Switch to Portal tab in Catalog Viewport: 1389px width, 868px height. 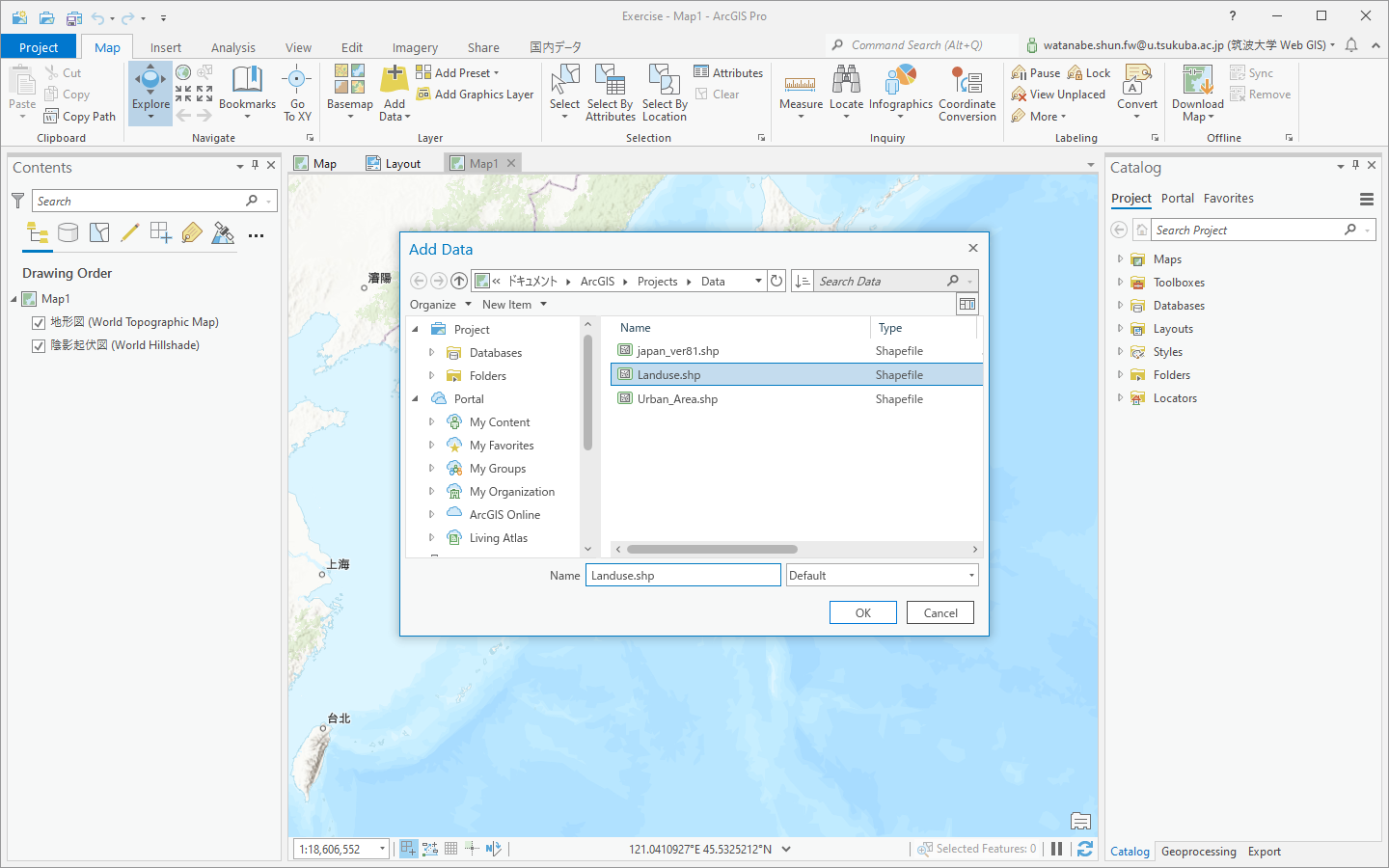click(x=1177, y=199)
